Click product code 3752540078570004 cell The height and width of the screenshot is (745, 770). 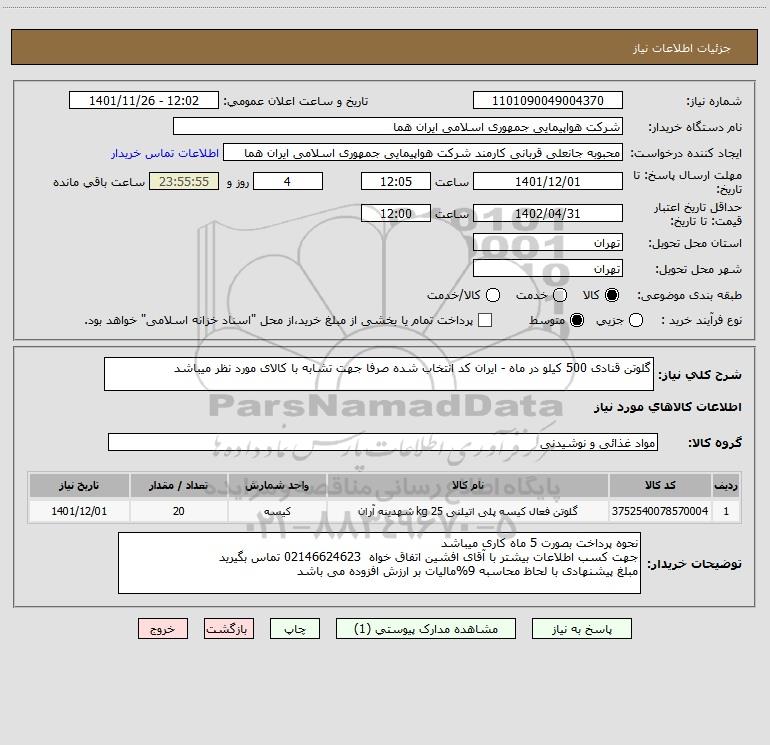pos(660,511)
